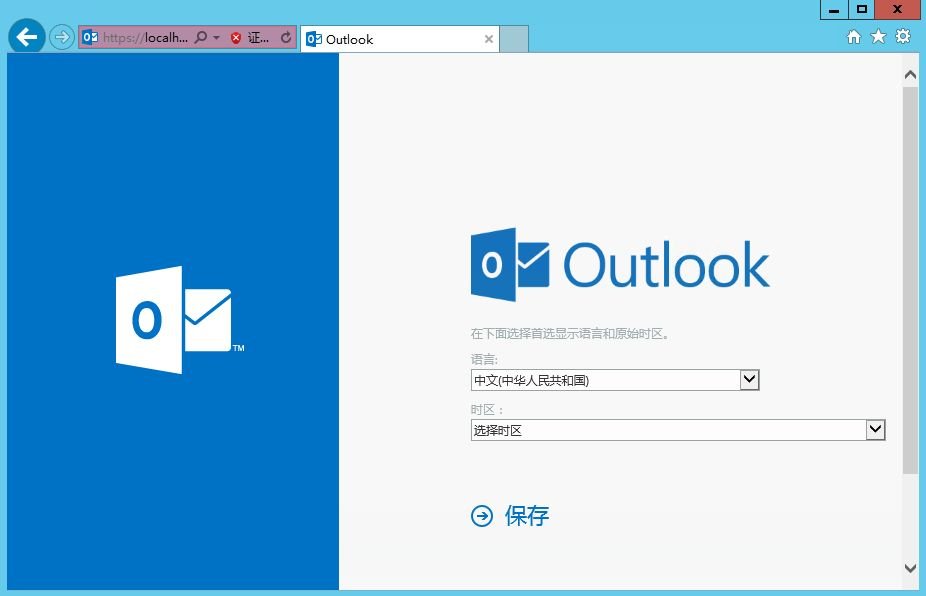Click the localhost URL address field

(144, 38)
